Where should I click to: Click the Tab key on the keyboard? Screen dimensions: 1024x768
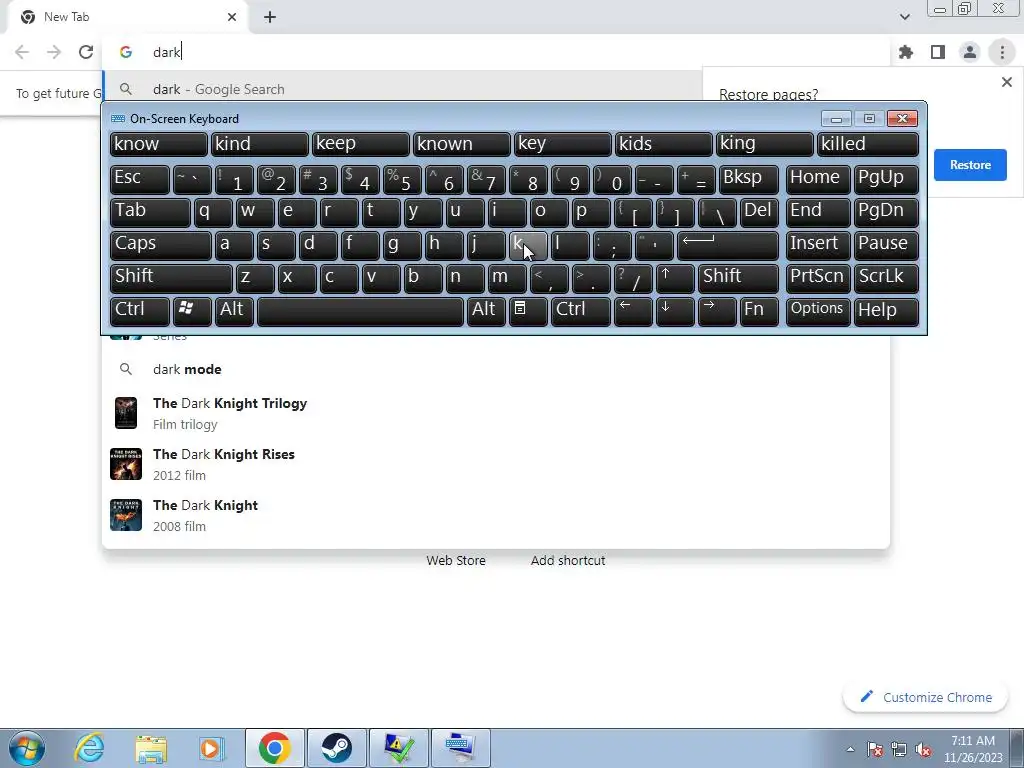[x=150, y=212]
